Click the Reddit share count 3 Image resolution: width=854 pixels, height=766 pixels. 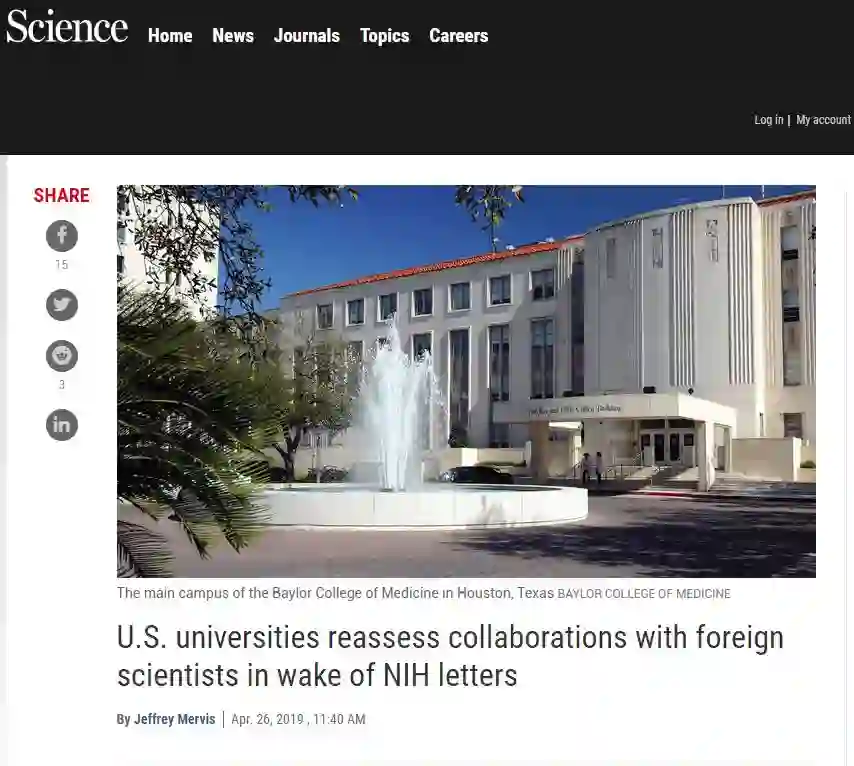(62, 385)
